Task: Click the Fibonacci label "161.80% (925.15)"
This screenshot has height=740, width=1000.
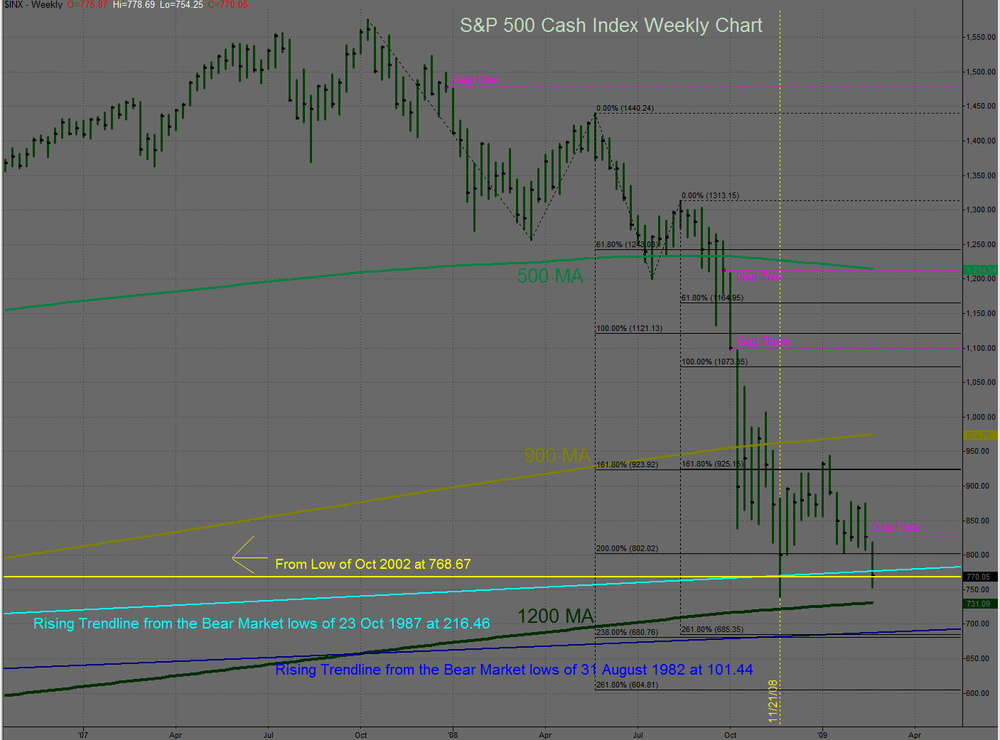Action: [x=713, y=464]
